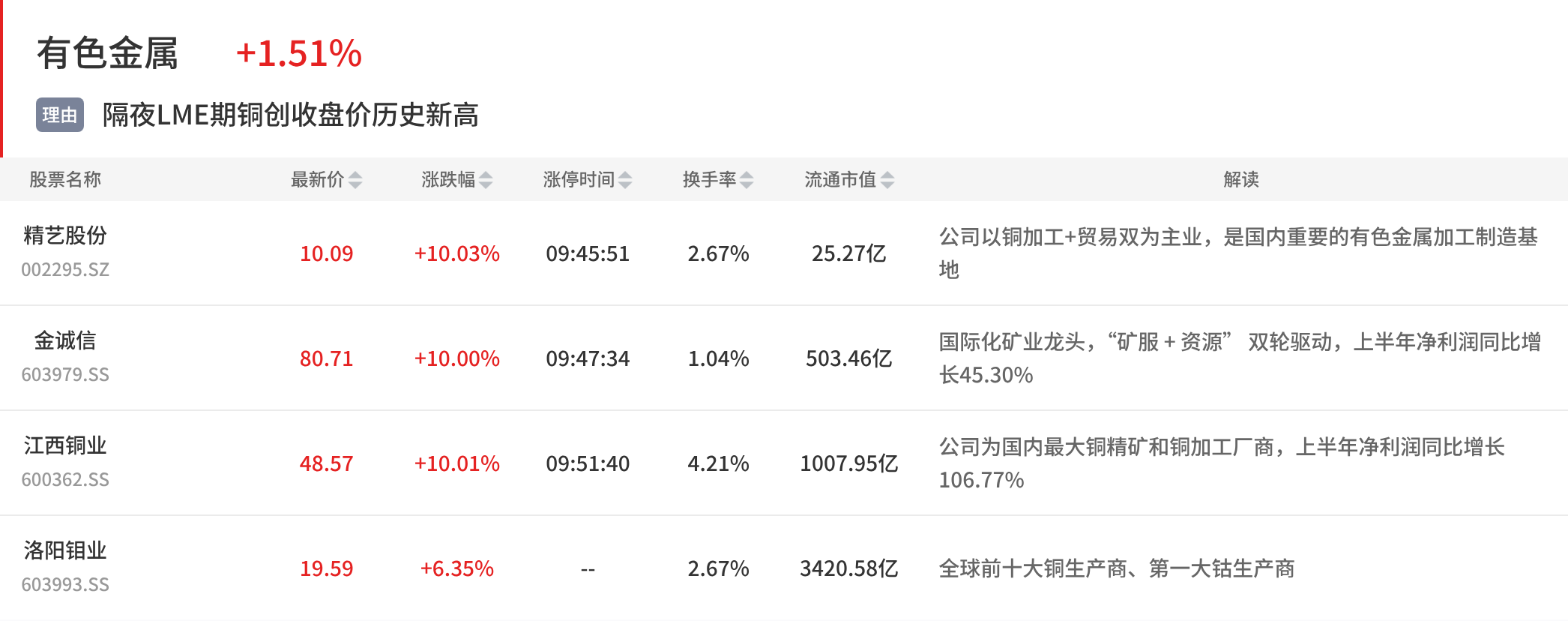This screenshot has width=1568, height=621.
Task: Click stock code 002295.SZ
Action: 65,269
